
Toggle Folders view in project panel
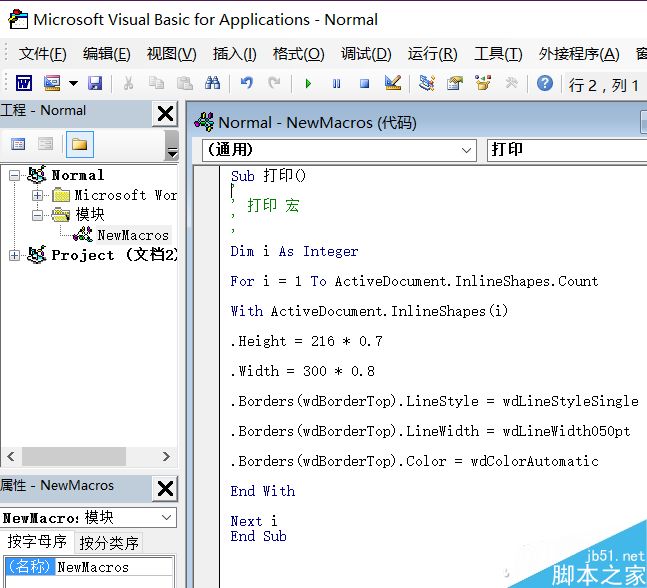(x=80, y=144)
